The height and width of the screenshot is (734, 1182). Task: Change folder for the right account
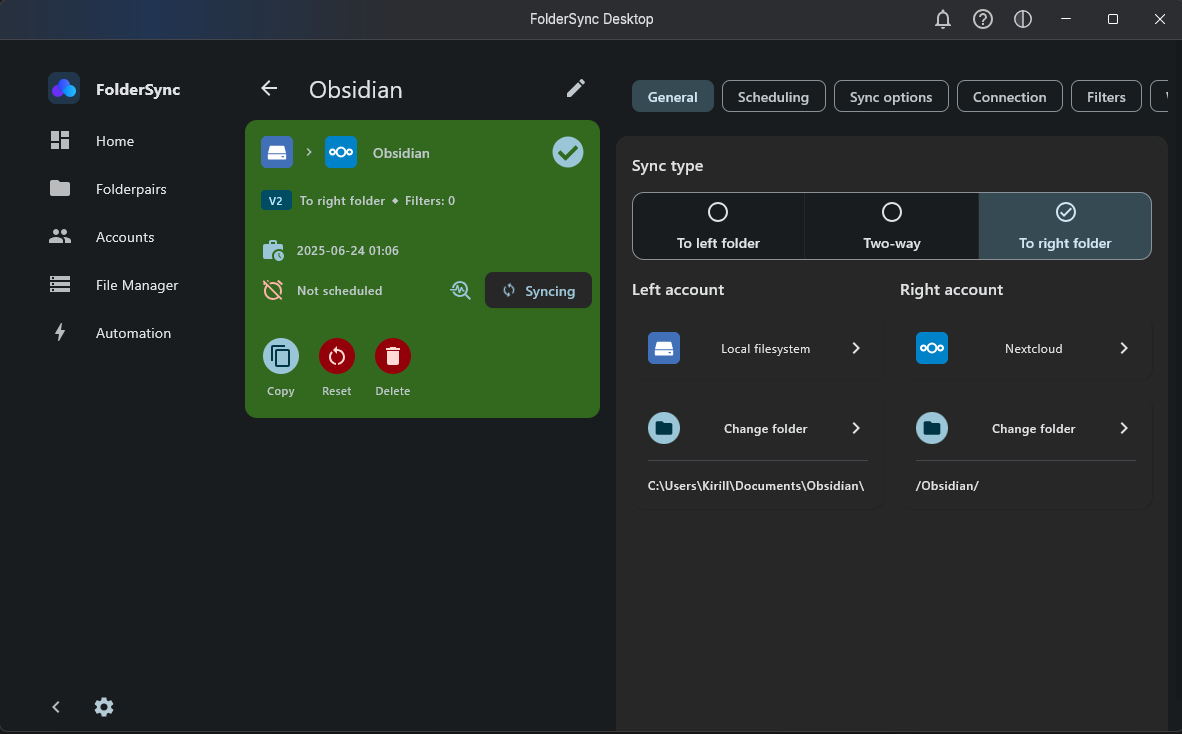click(x=1025, y=428)
